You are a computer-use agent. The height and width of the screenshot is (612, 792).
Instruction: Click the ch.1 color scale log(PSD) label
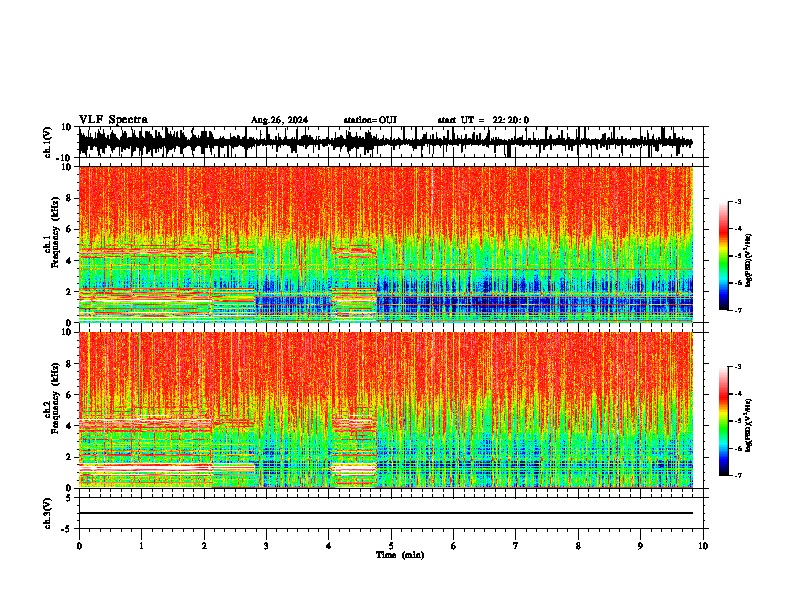[x=749, y=260]
